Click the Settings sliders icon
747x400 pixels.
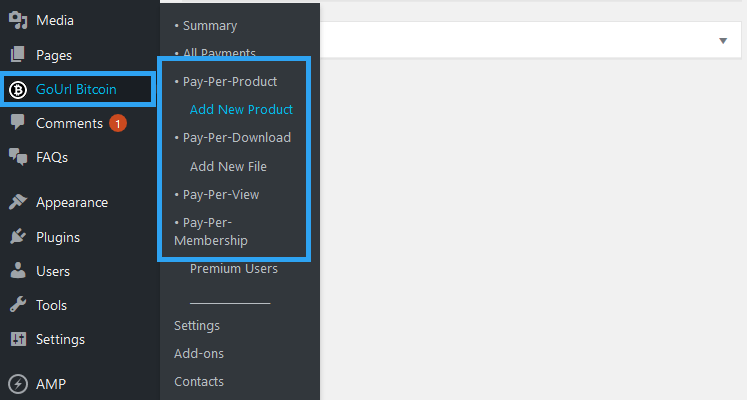(x=18, y=339)
